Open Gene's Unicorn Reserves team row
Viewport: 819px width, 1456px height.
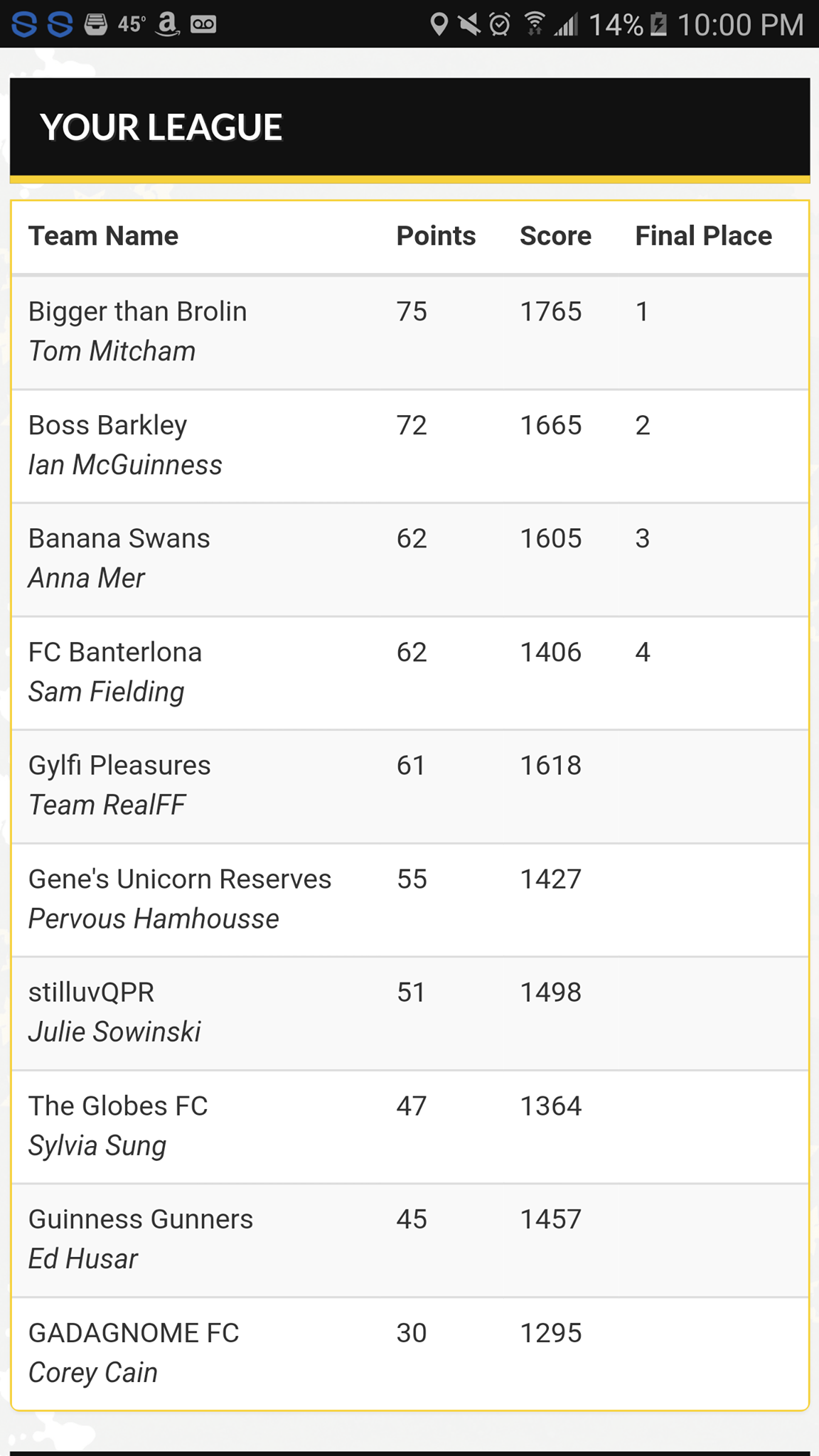pos(410,900)
